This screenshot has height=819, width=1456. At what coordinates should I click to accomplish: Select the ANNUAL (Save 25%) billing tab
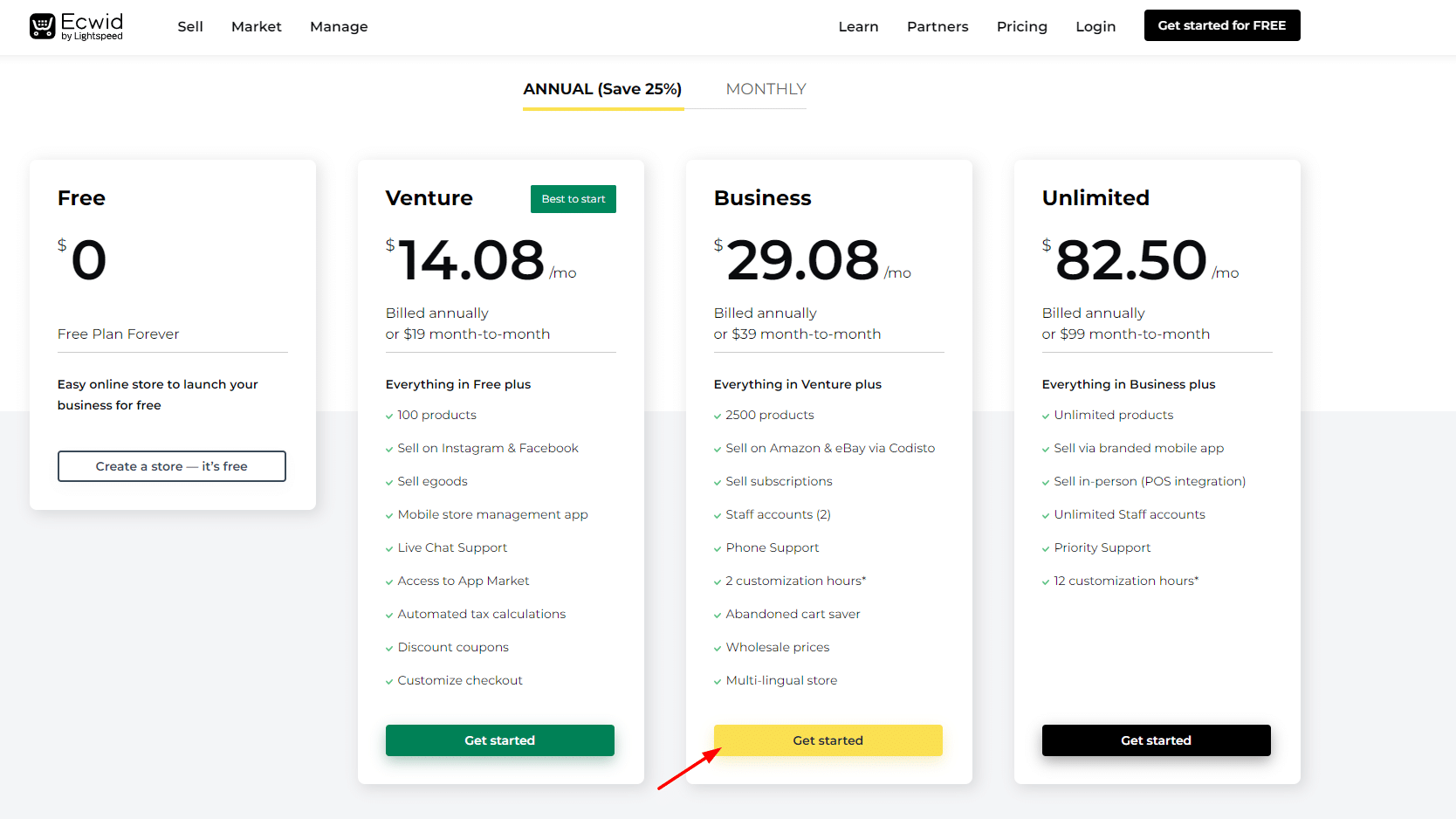(602, 89)
